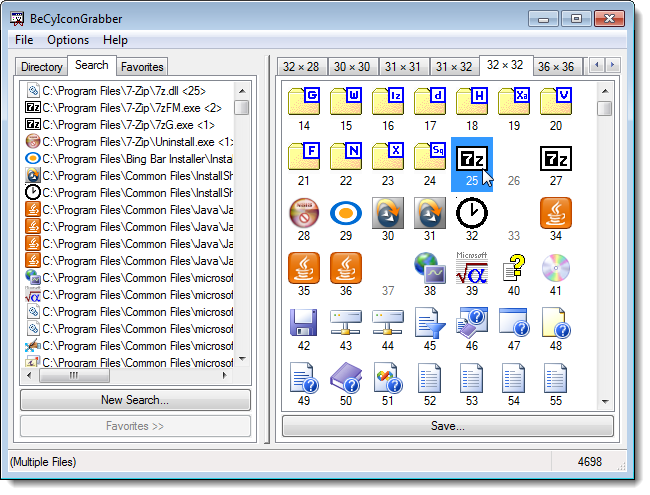Select Java coffee cup icon 35
Screen dimensions: 650x495
tap(304, 268)
